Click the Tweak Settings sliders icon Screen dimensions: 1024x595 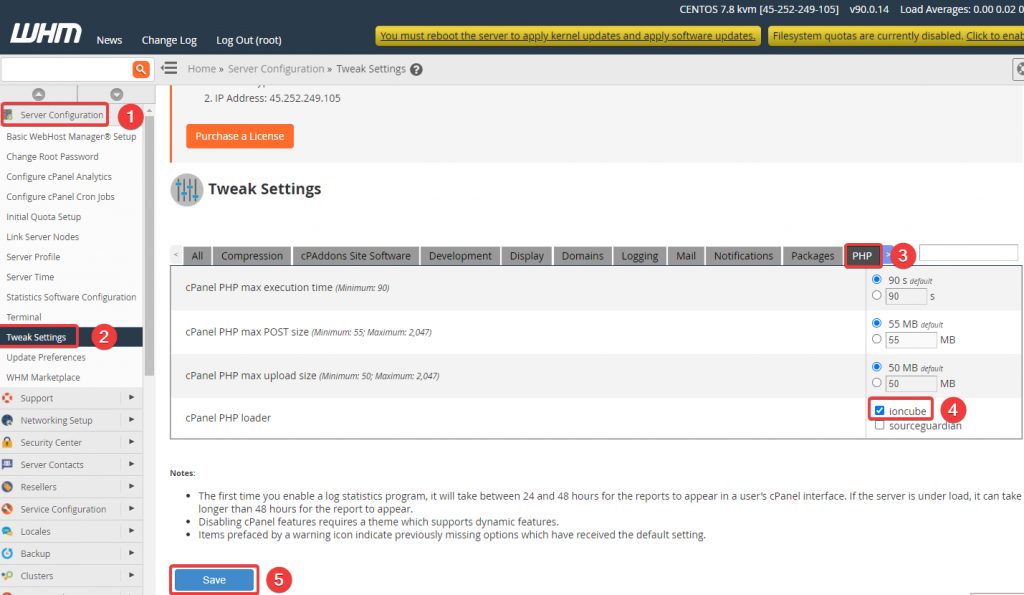tap(187, 190)
